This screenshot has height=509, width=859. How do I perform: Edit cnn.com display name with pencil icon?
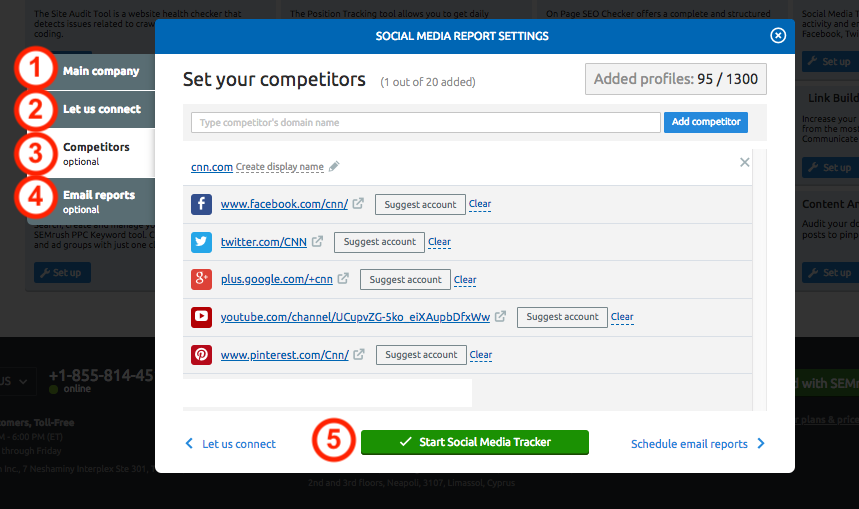pos(334,167)
